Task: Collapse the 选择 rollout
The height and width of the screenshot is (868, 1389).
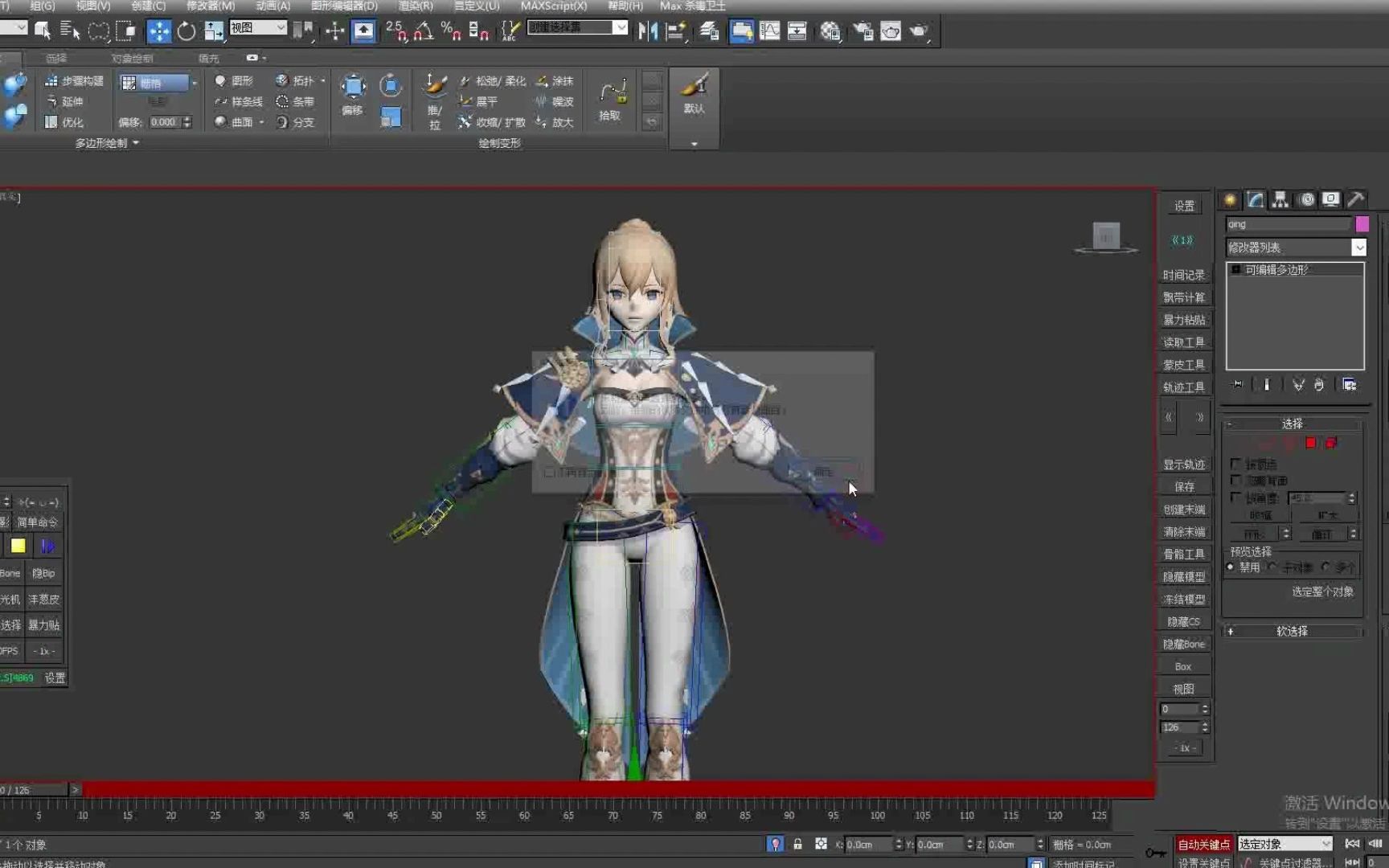Action: (1293, 424)
